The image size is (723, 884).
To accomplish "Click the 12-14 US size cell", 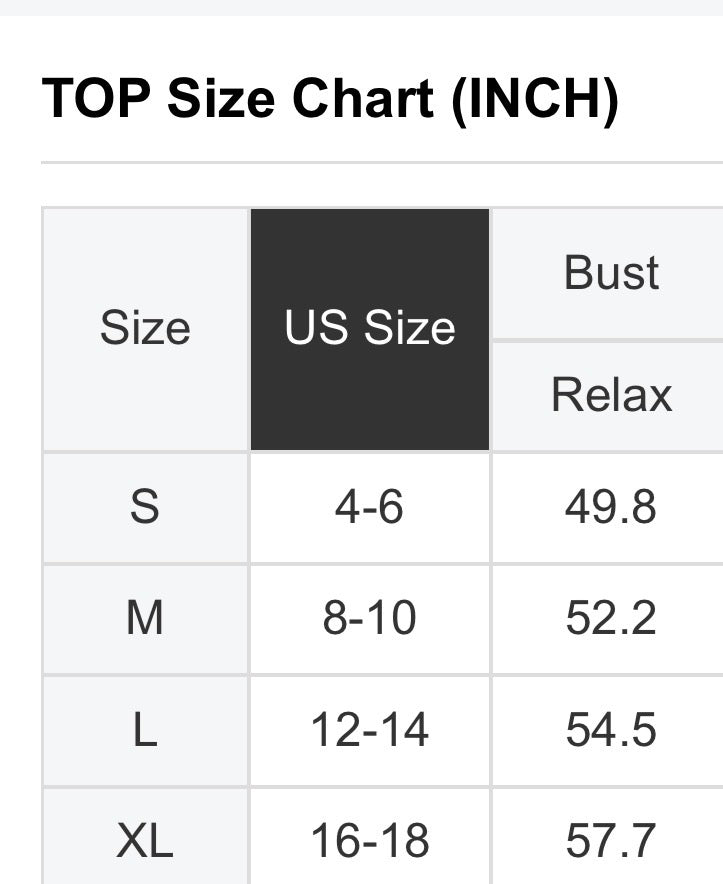I will (x=370, y=730).
